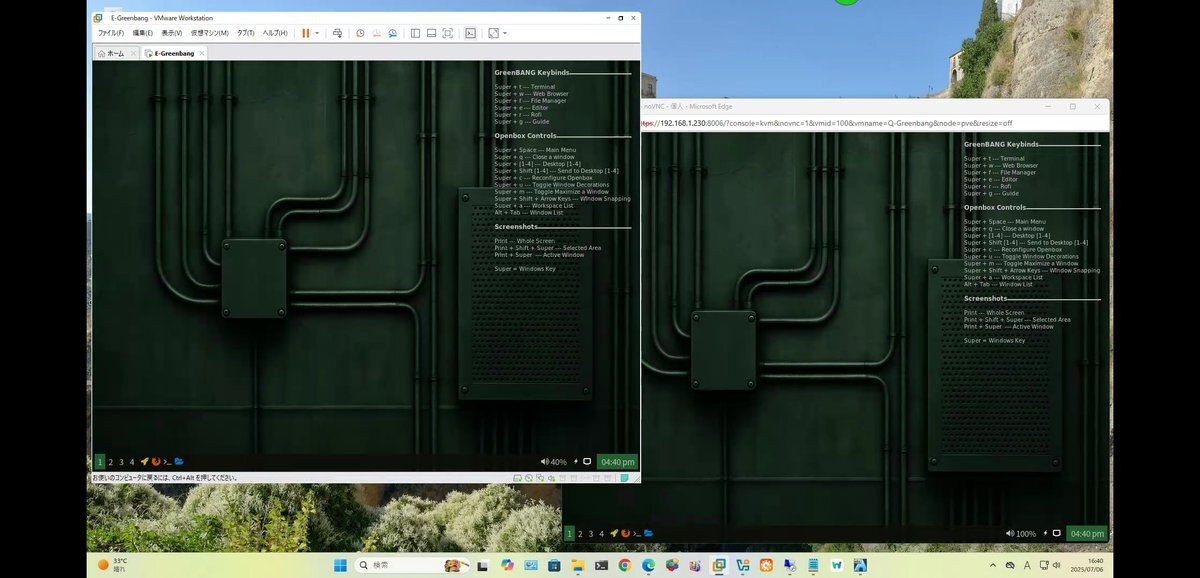The image size is (1200, 578).
Task: Open the dropdown arrow beside the pause button
Action: (x=317, y=33)
